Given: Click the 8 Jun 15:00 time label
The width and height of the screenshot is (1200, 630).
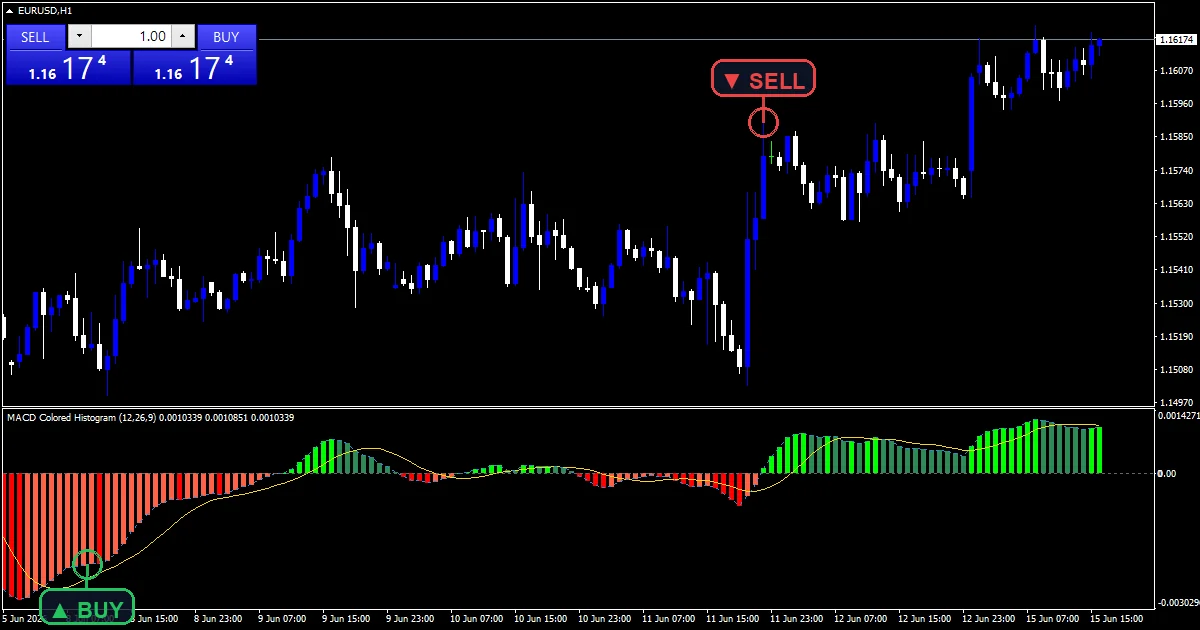Looking at the screenshot, I should [154, 619].
